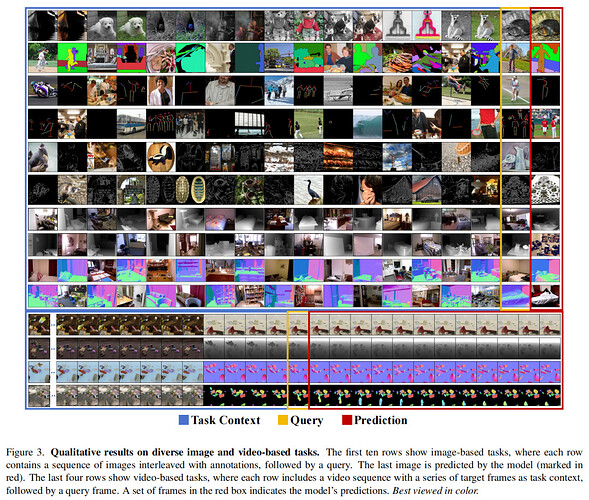This screenshot has width=589, height=500.
Task: Click the Task Context legend label
Action: 225,420
